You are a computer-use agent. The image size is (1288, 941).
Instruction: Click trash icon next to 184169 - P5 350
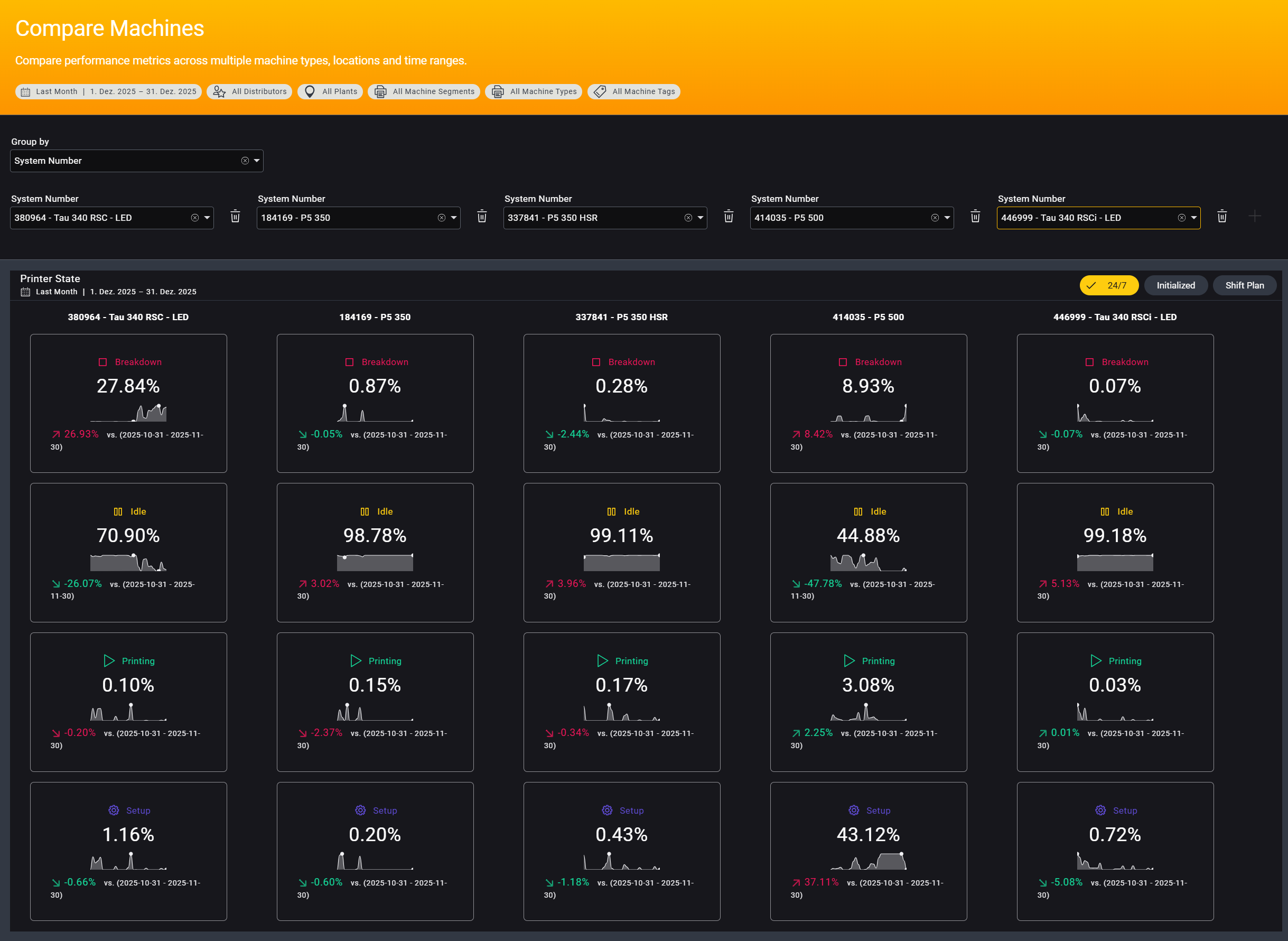(x=482, y=217)
